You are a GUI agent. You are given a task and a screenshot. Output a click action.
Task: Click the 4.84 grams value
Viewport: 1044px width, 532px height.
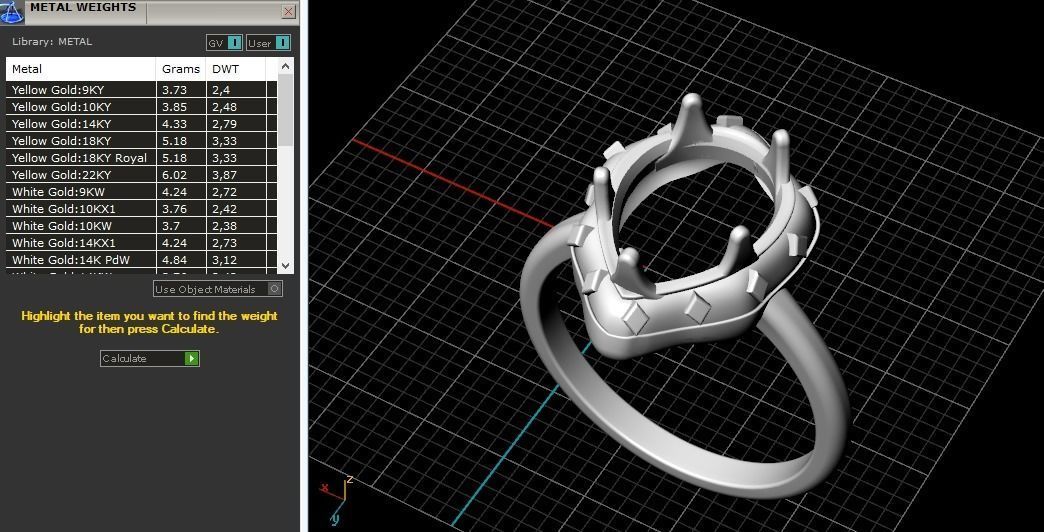(174, 260)
